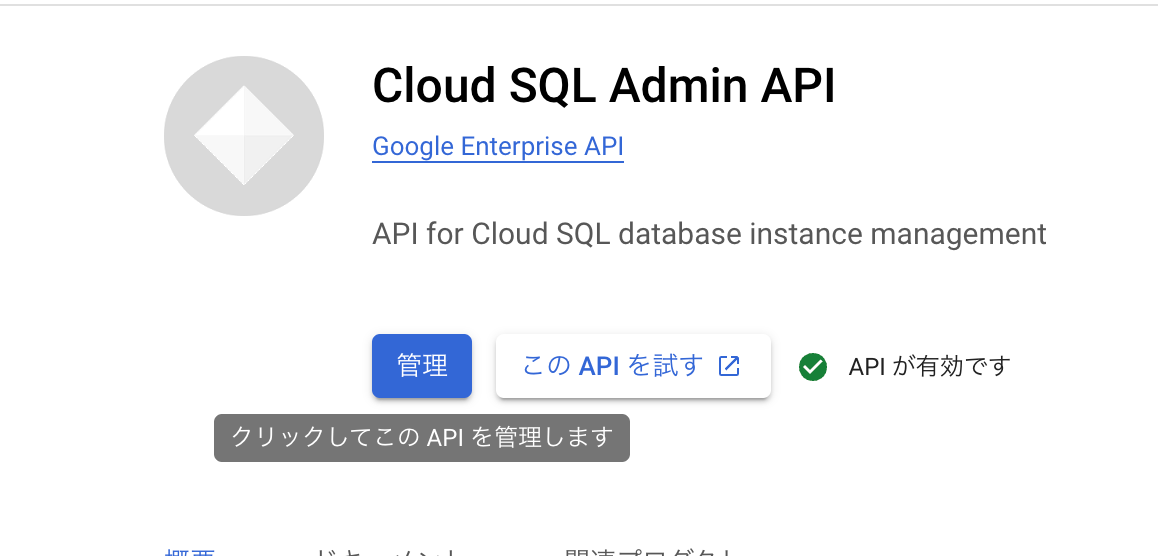Open the この API を試す button

pyautogui.click(x=633, y=366)
